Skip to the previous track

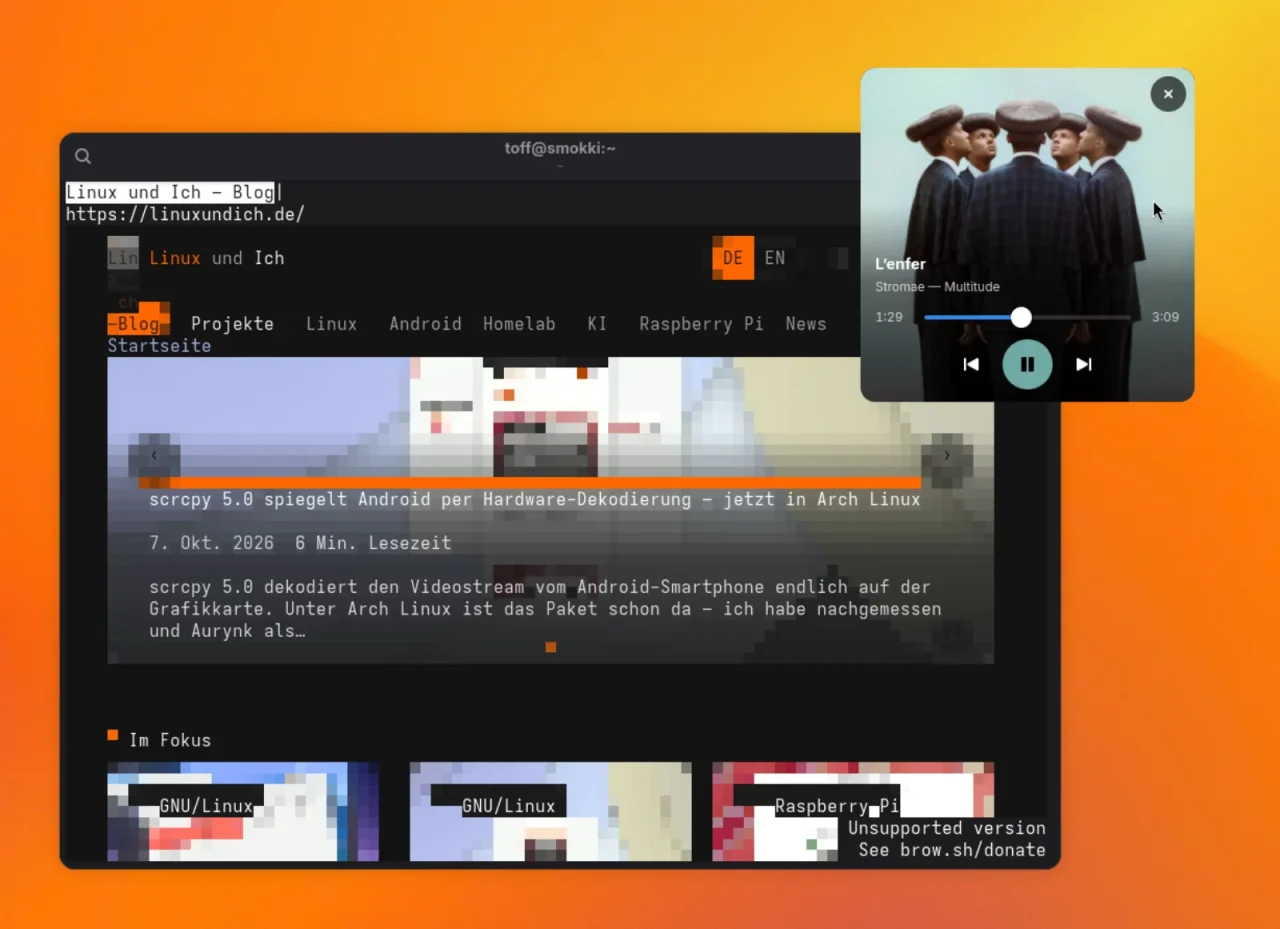[x=971, y=364]
